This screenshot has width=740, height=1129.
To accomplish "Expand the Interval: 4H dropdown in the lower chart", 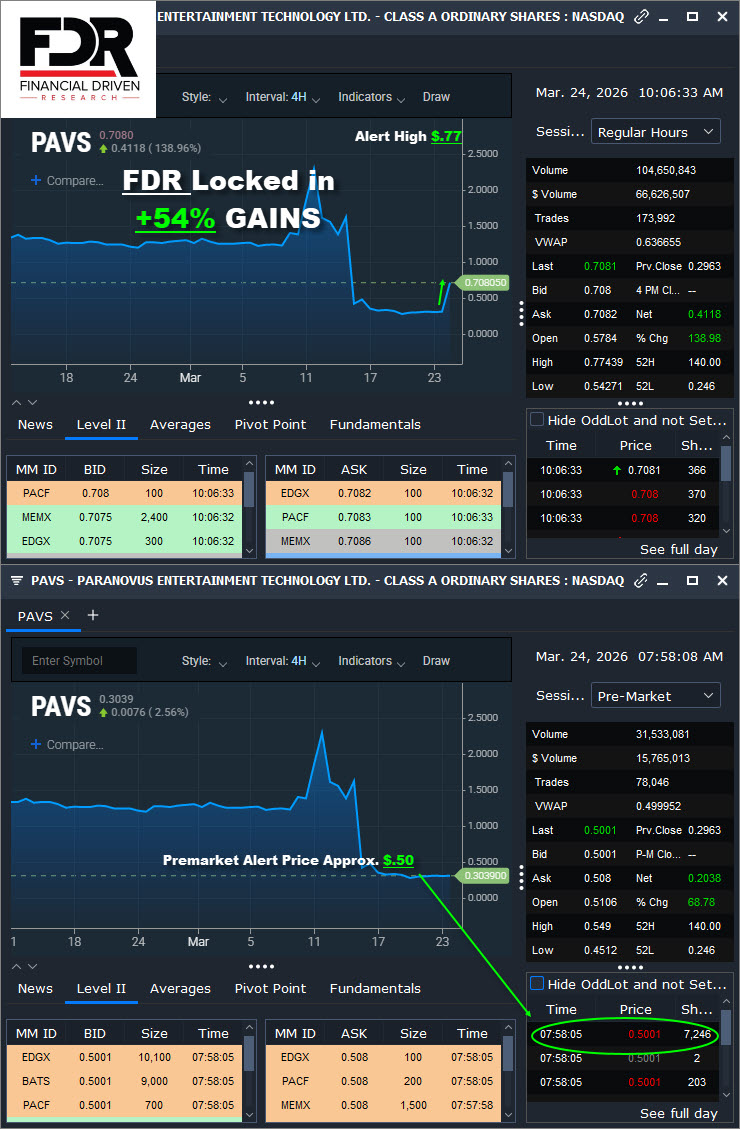I will (x=283, y=661).
